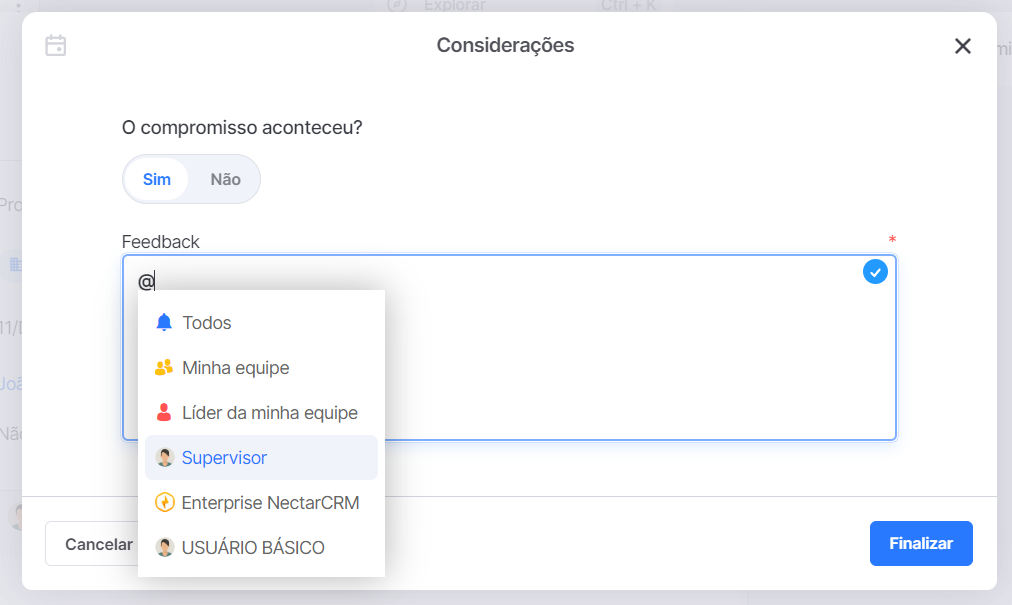1012x605 pixels.
Task: Click the blue checkmark icon in the Feedback box
Action: point(875,272)
